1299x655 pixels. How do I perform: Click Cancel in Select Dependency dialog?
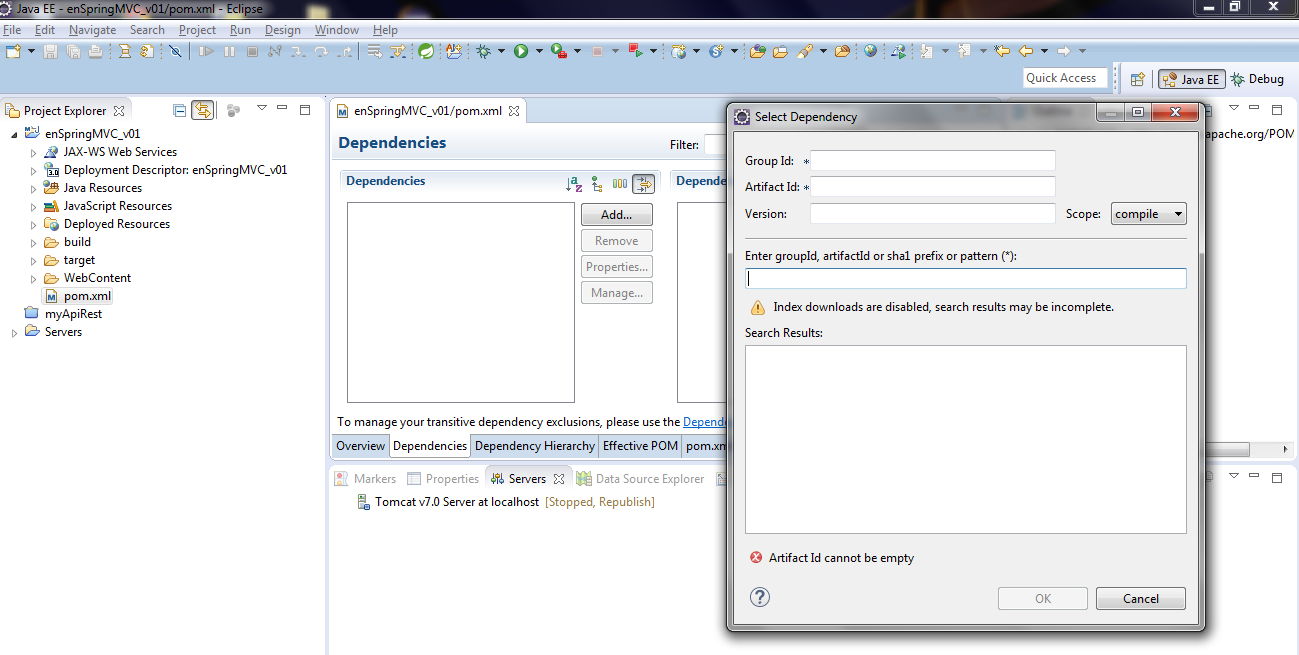[x=1141, y=599]
